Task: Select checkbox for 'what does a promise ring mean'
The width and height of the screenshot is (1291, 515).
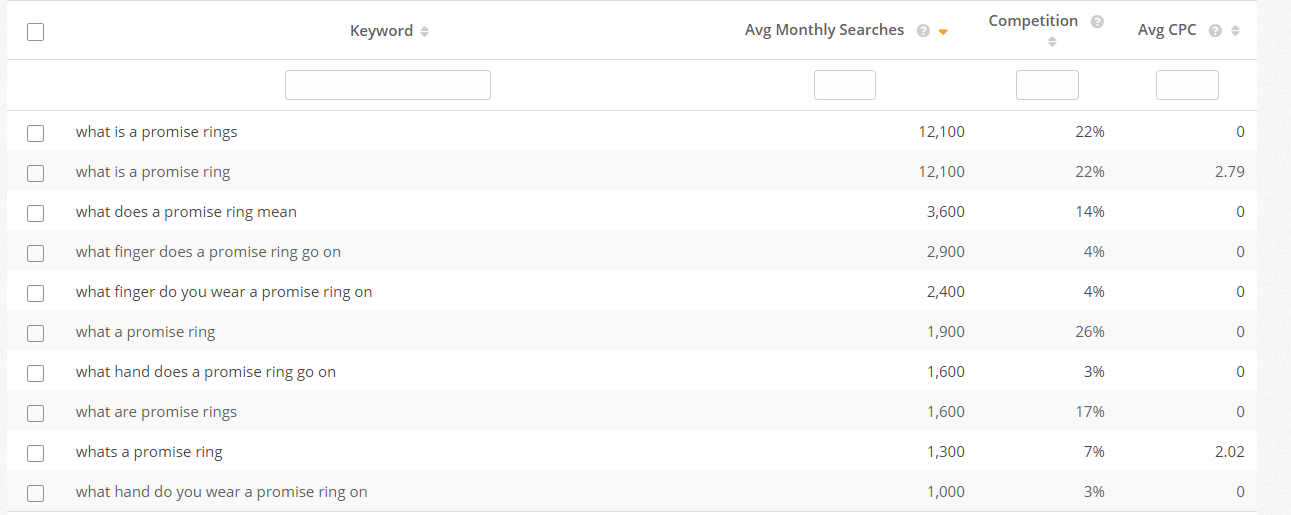Action: tap(36, 212)
